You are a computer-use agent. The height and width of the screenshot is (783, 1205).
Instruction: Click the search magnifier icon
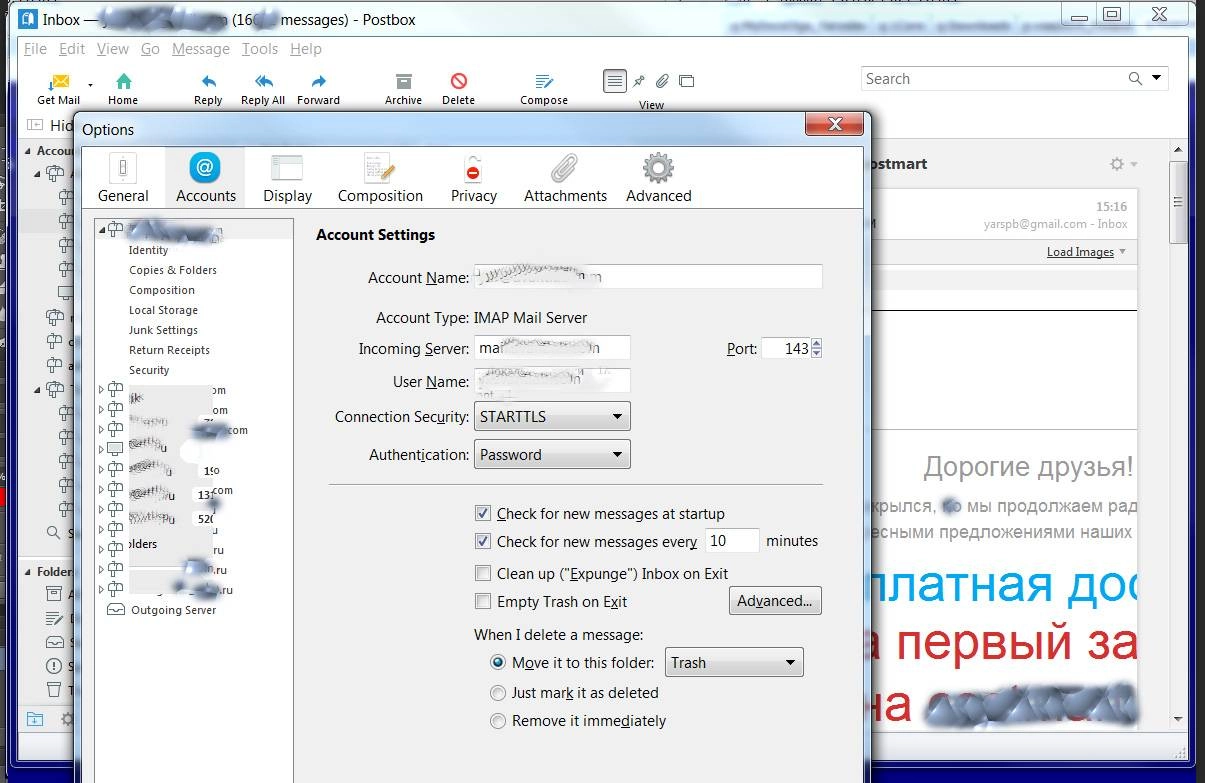[x=1135, y=79]
